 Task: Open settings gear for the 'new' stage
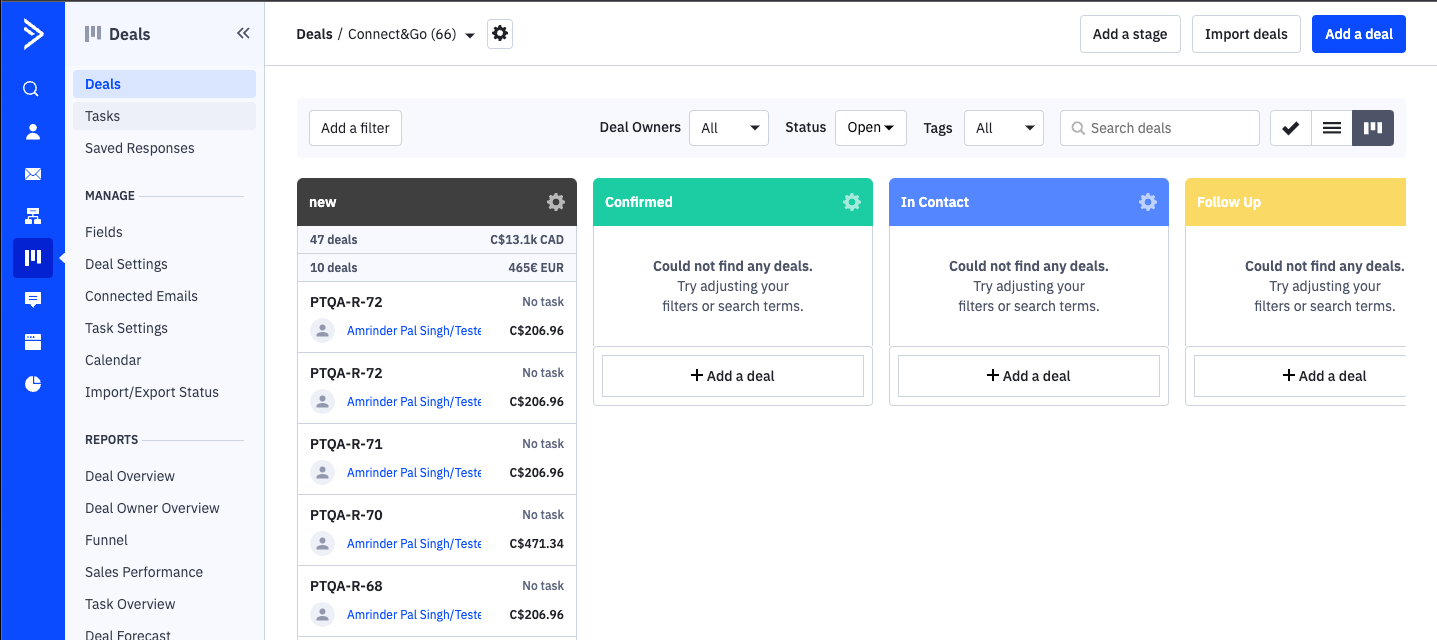pos(556,202)
